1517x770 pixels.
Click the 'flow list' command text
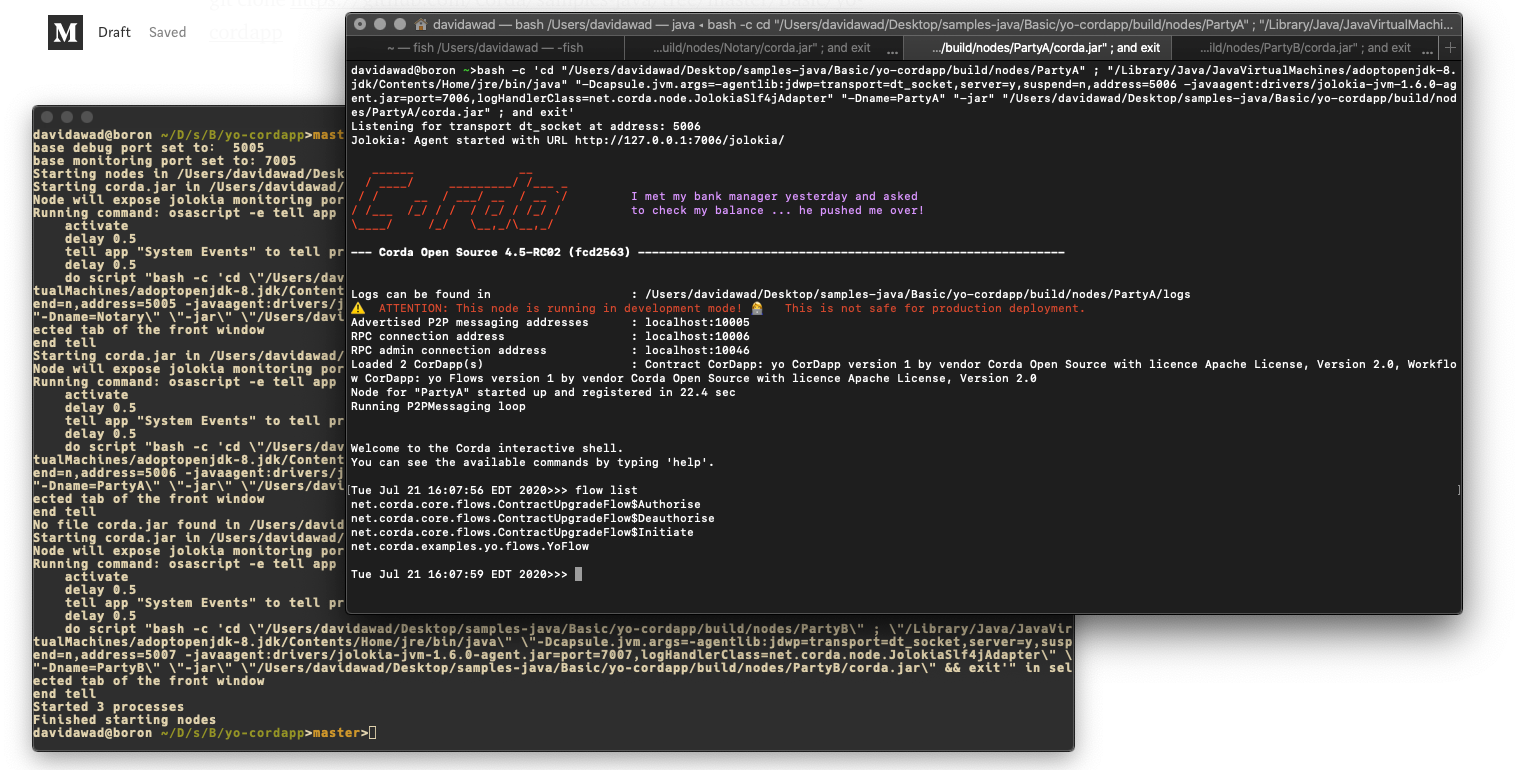click(x=606, y=490)
